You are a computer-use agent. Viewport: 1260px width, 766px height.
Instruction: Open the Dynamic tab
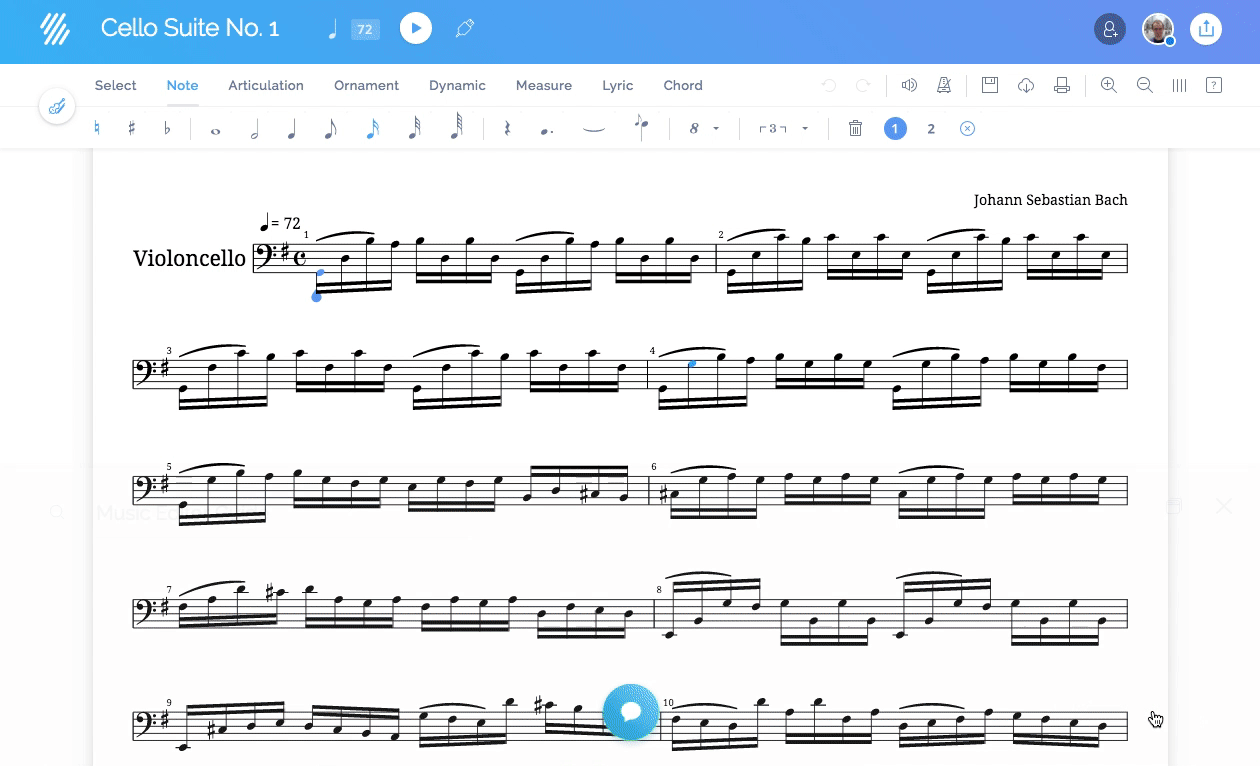[x=457, y=86]
